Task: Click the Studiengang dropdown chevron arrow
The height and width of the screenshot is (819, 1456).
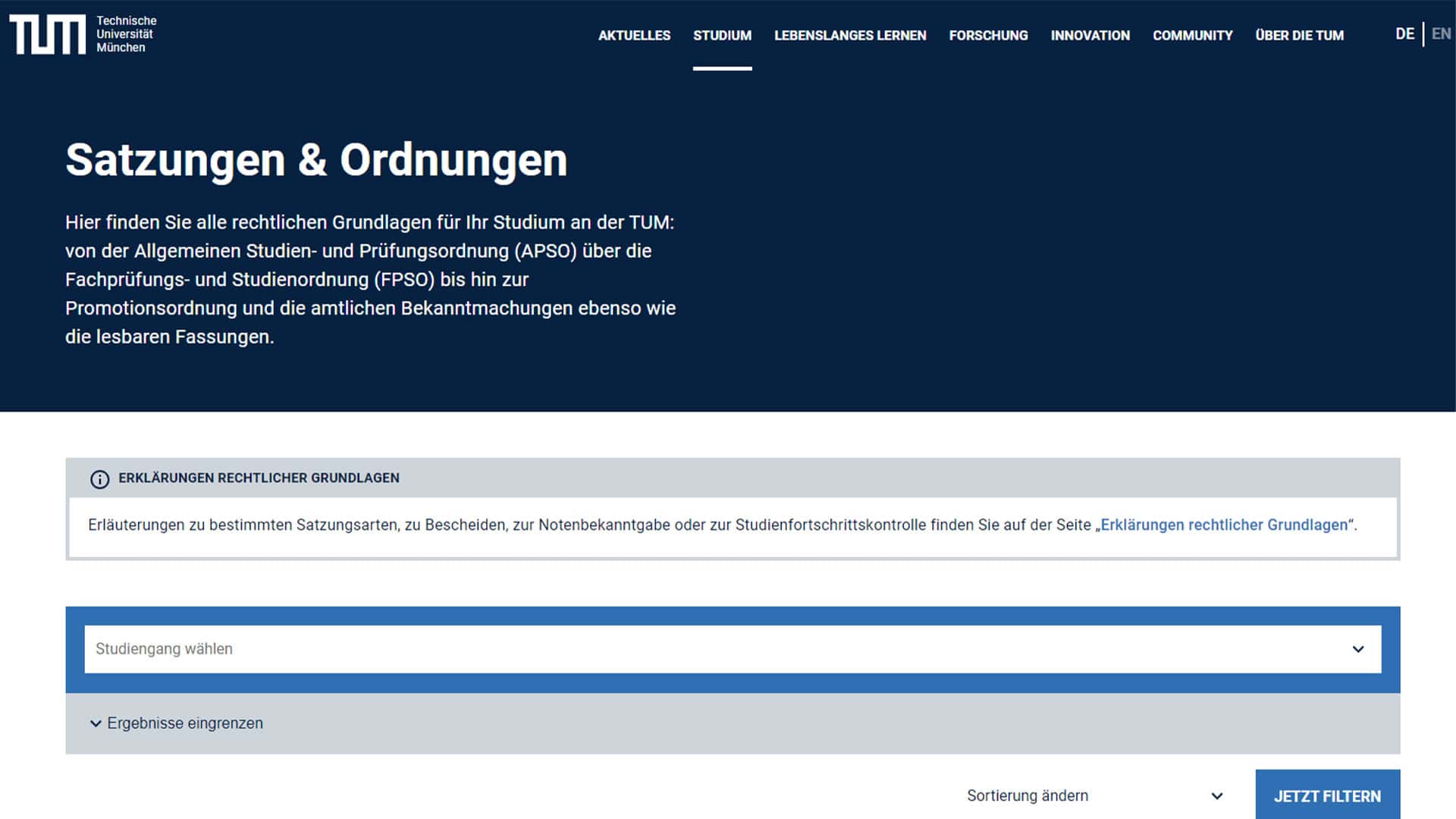Action: coord(1357,649)
